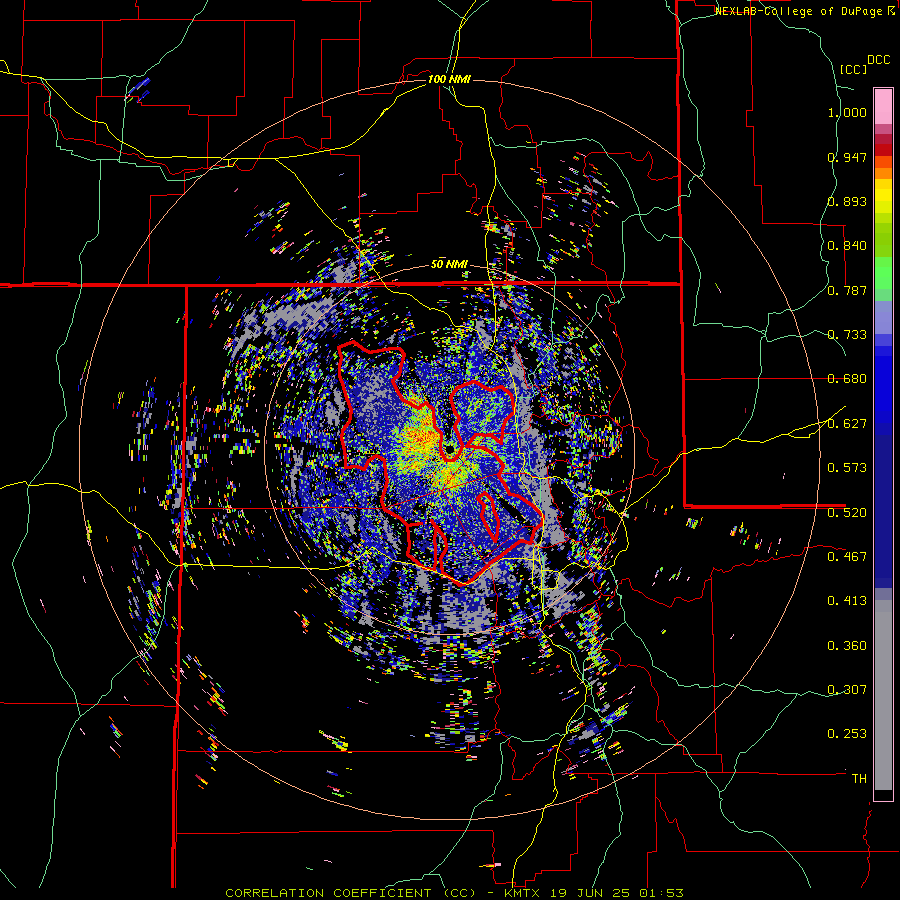Select the 0.253 scale value
900x900 pixels.
tap(847, 734)
